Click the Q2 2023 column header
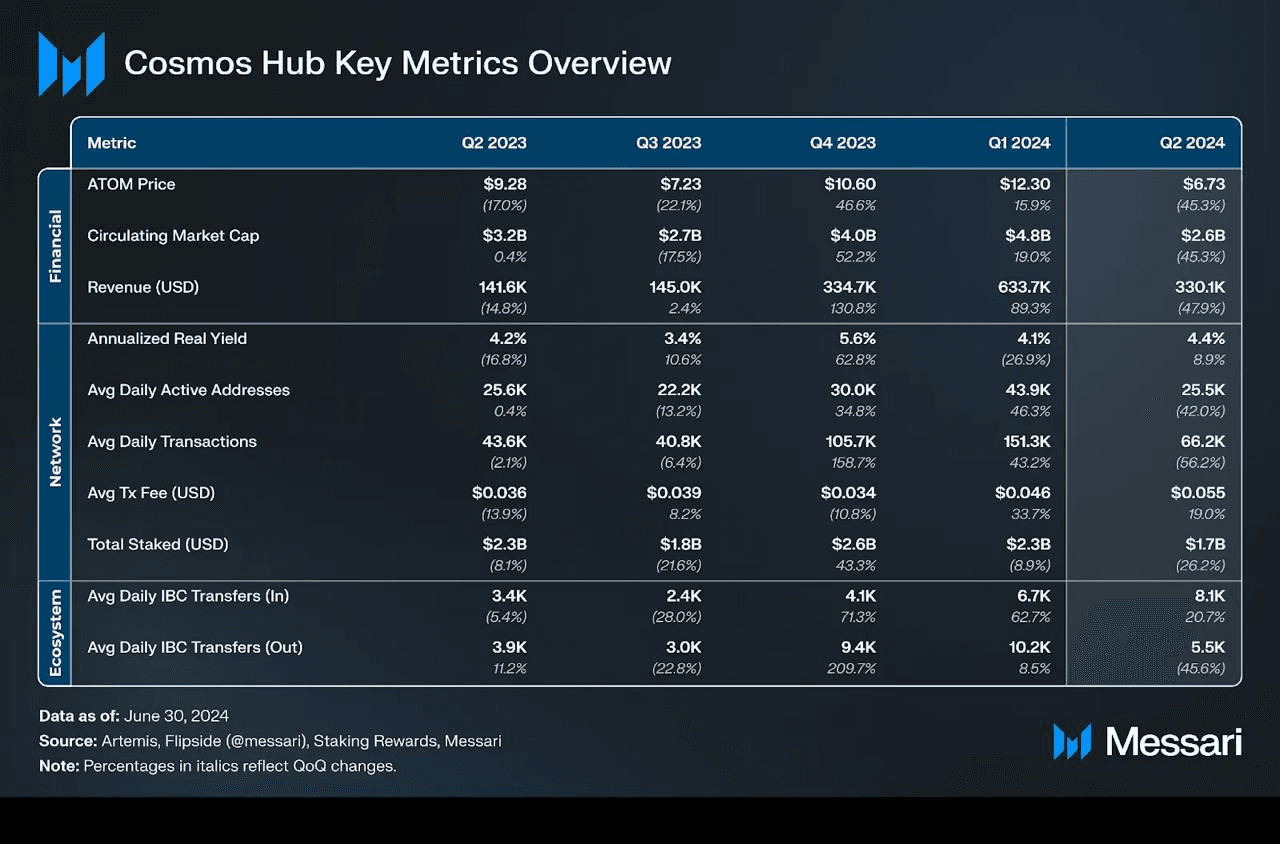The image size is (1280, 844). (x=494, y=143)
